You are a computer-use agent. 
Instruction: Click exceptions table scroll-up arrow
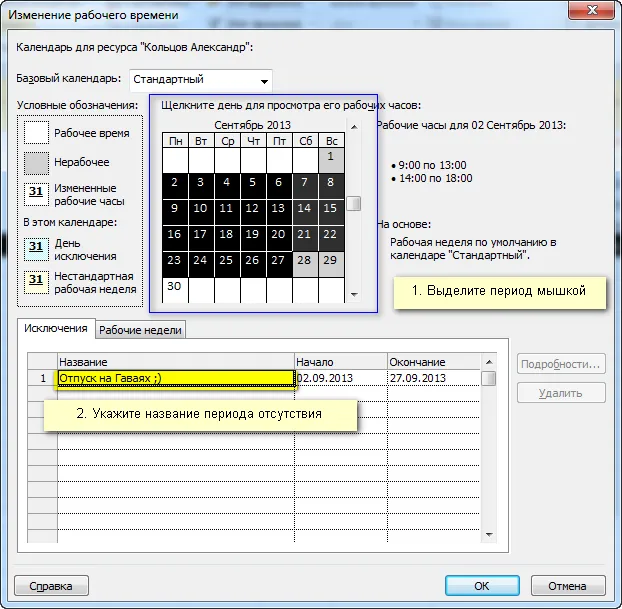(489, 362)
